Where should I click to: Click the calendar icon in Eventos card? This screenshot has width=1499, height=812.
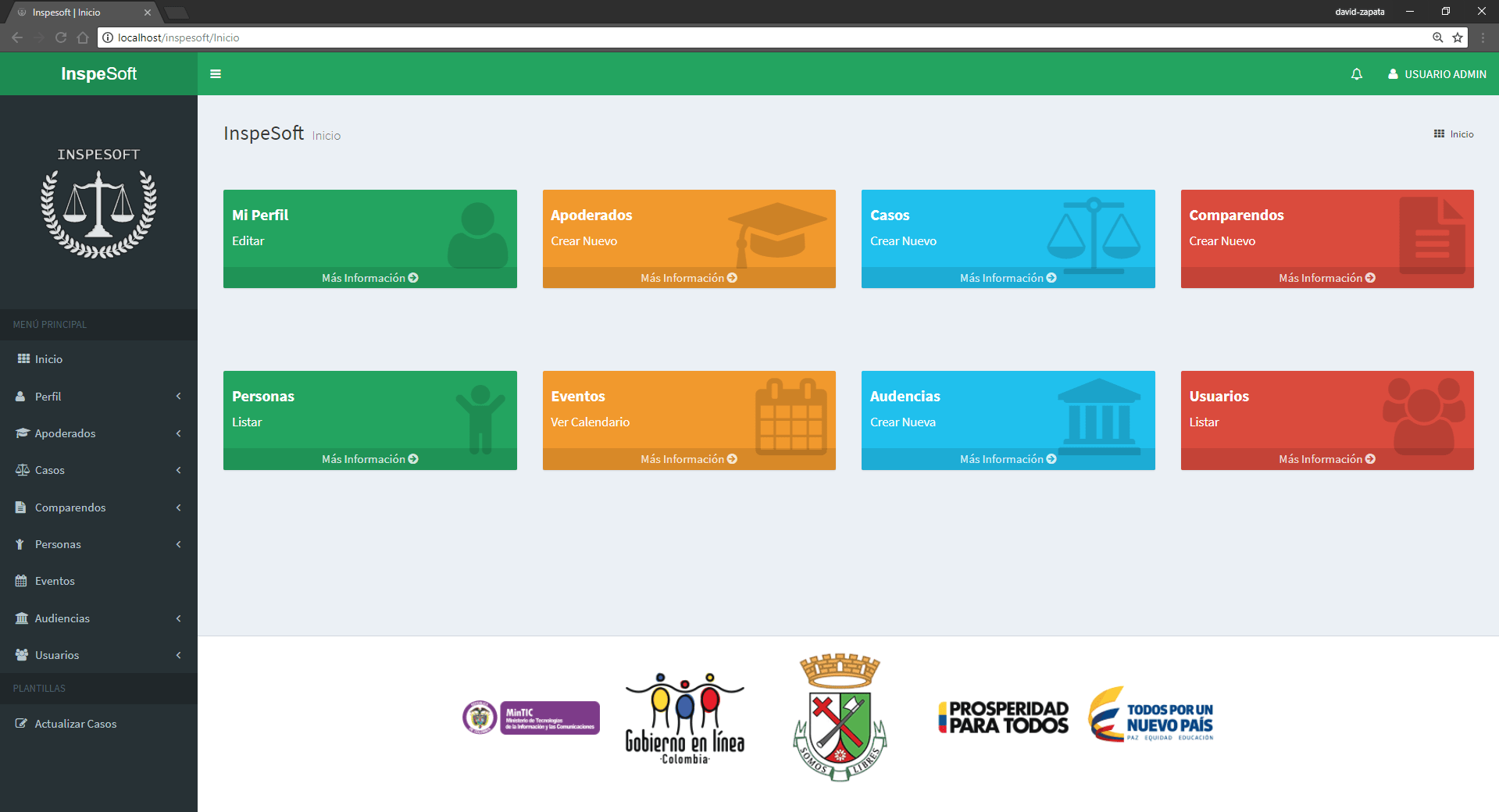point(791,416)
